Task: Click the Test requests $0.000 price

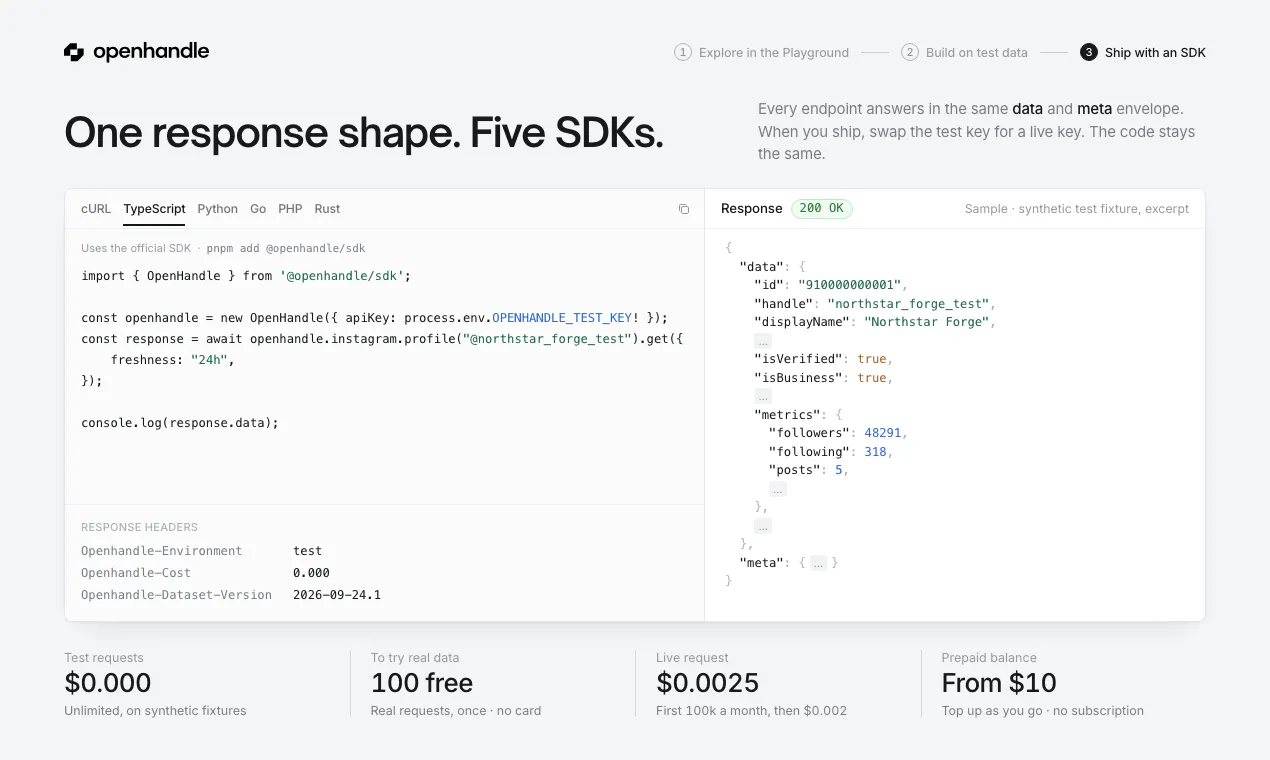Action: tap(108, 683)
